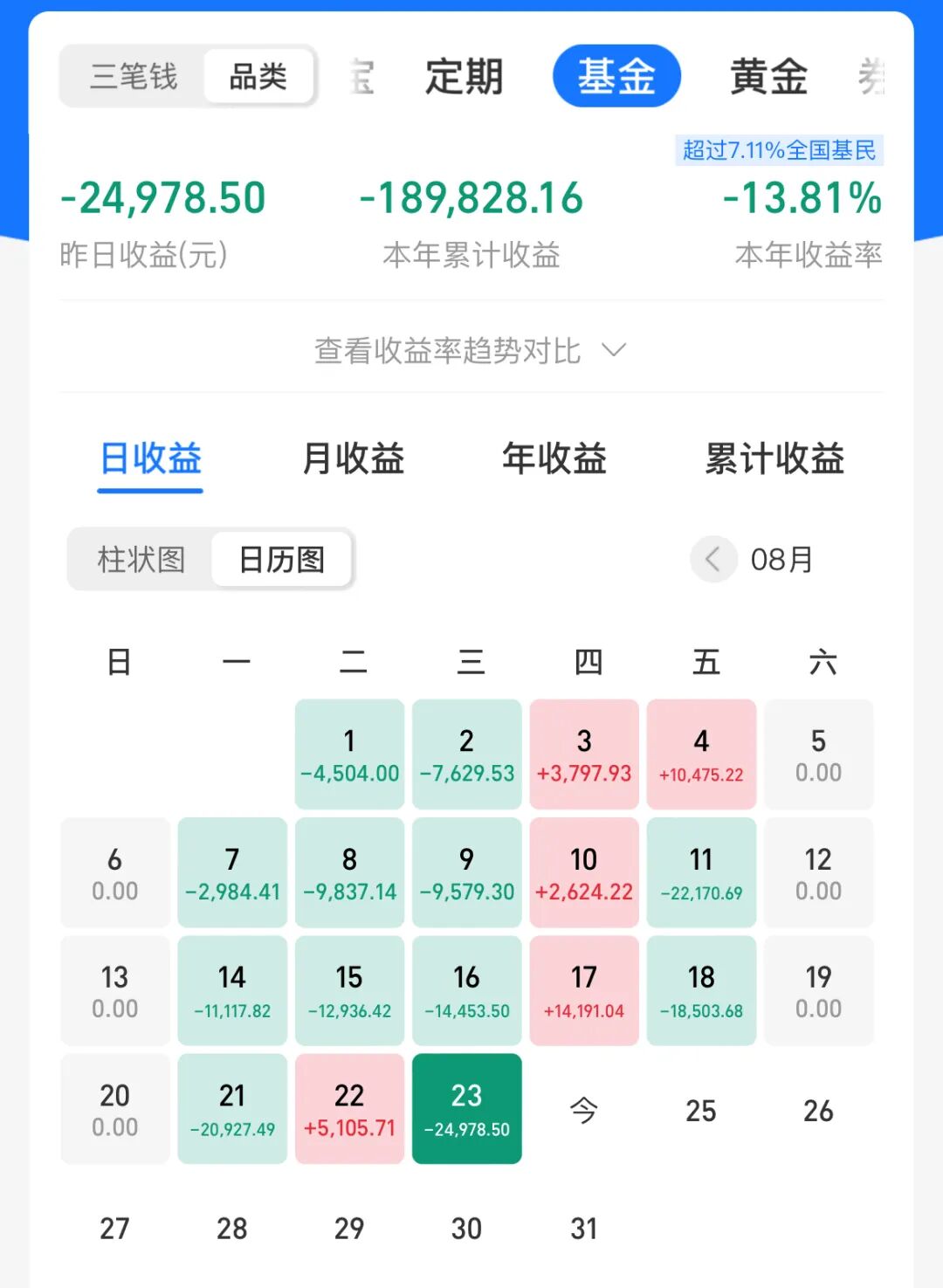Tap the 超过7.11%全国基民 badge

point(779,150)
